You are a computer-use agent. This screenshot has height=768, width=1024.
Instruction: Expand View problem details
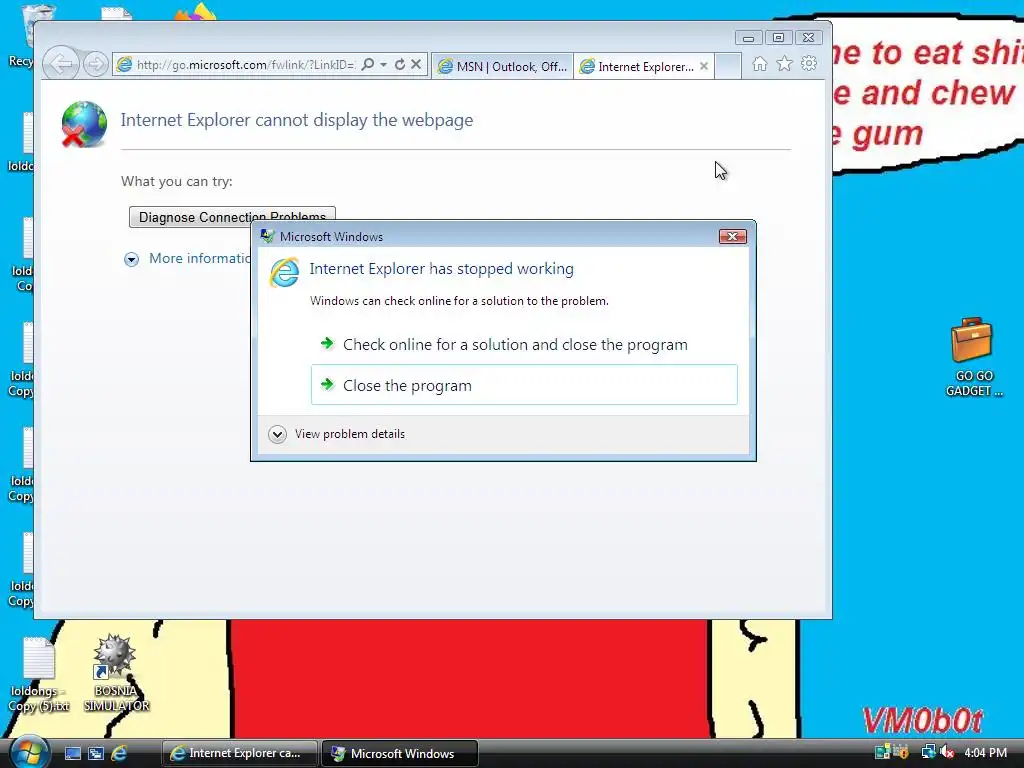338,434
